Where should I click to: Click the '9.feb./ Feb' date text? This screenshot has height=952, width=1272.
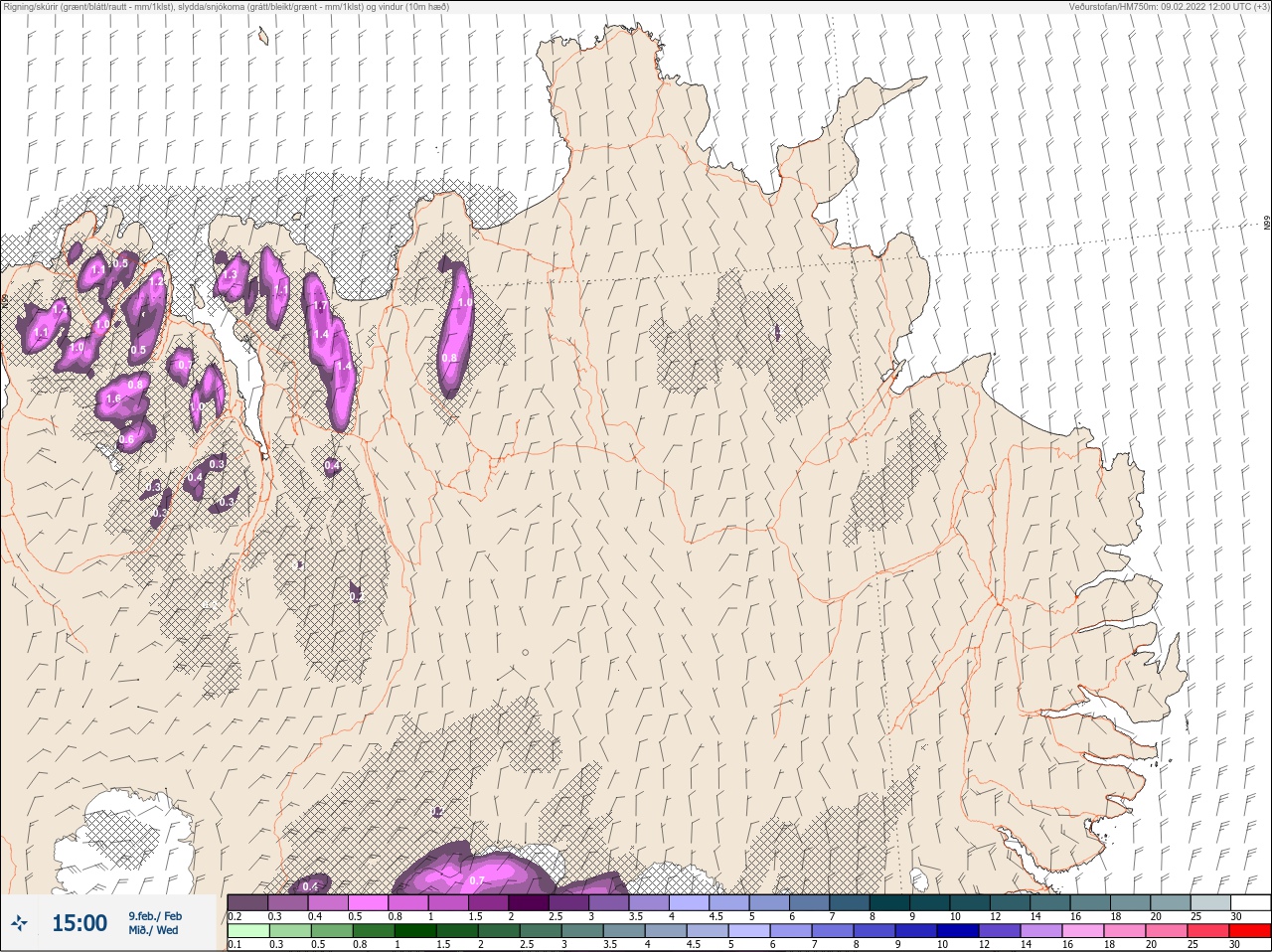pyautogui.click(x=155, y=916)
